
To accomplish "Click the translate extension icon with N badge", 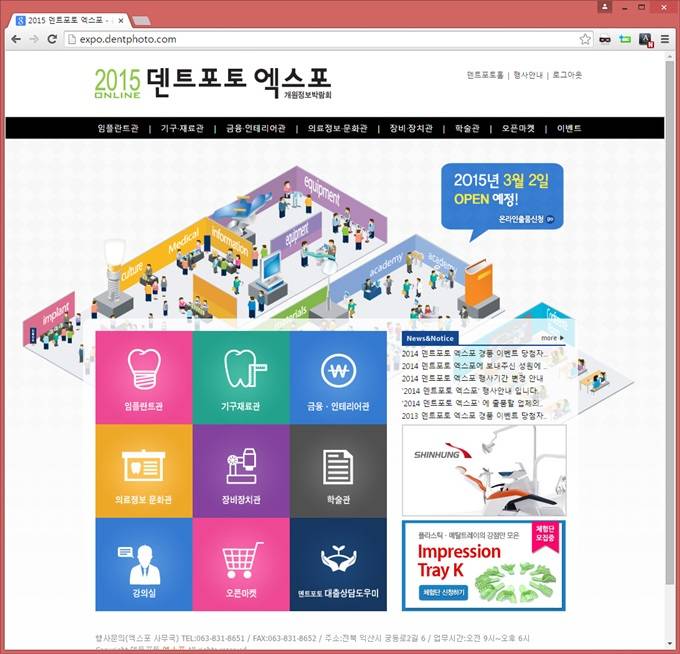I will tap(646, 39).
